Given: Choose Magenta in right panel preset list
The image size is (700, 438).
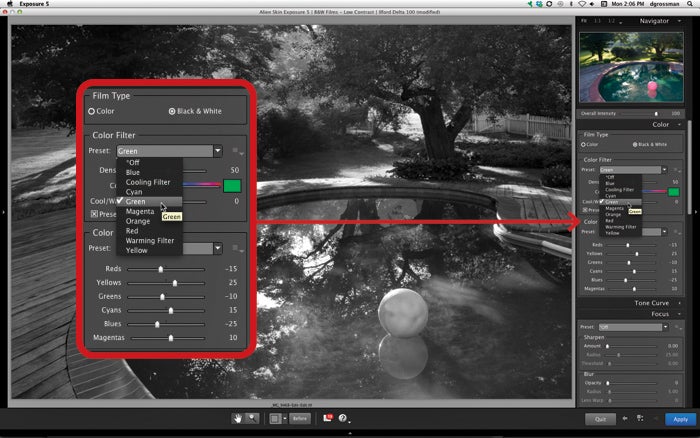Looking at the screenshot, I should pos(614,209).
